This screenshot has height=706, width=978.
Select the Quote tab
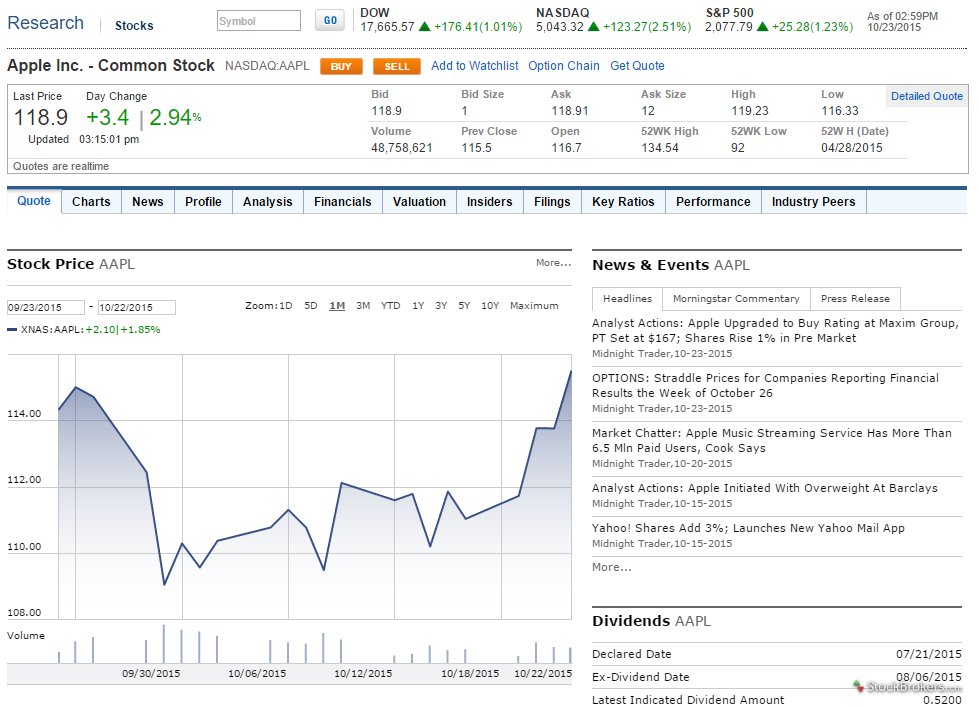pos(34,201)
